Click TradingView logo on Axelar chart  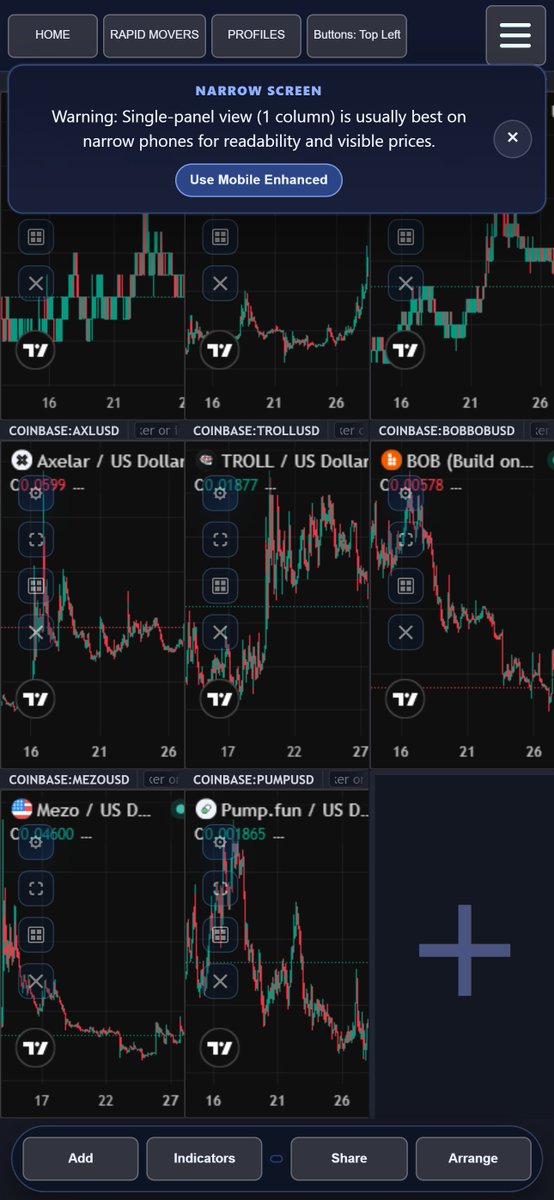click(x=36, y=699)
